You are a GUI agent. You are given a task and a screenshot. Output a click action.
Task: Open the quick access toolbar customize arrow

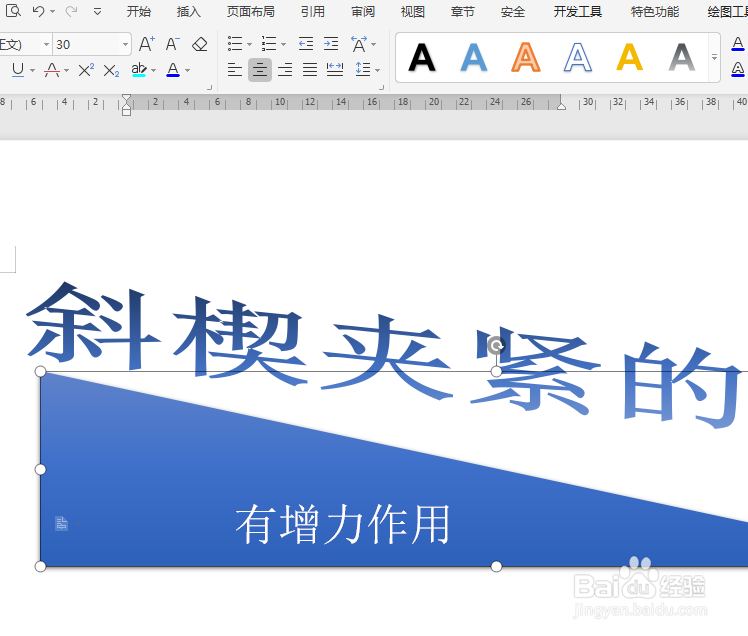pyautogui.click(x=97, y=11)
